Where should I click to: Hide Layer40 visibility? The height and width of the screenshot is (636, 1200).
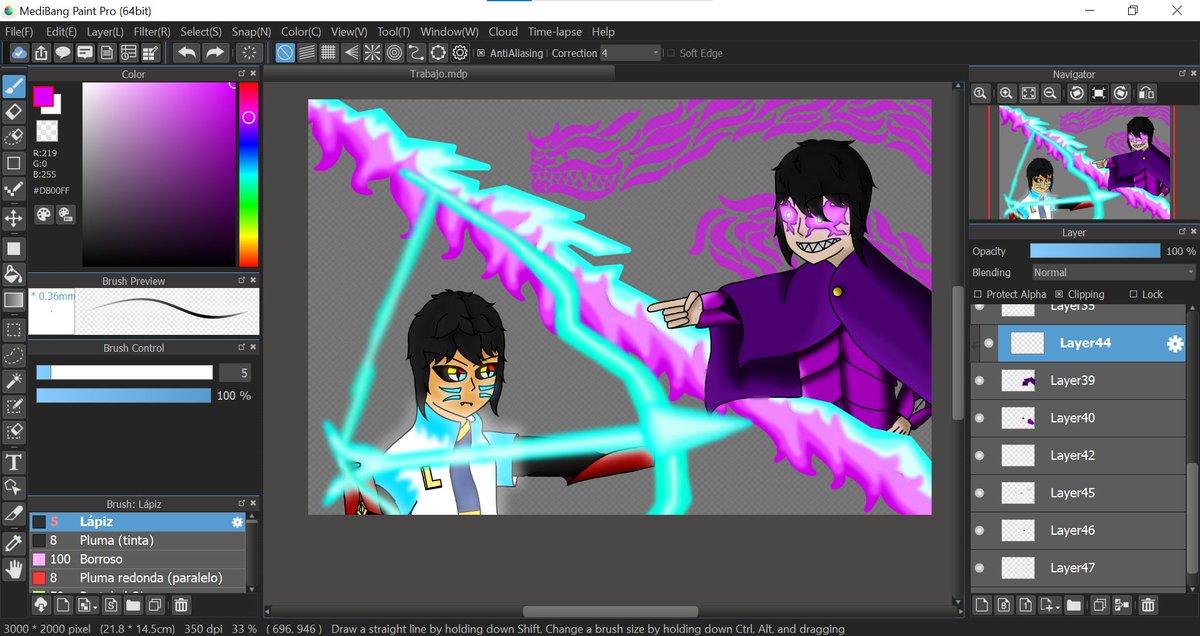coord(979,418)
